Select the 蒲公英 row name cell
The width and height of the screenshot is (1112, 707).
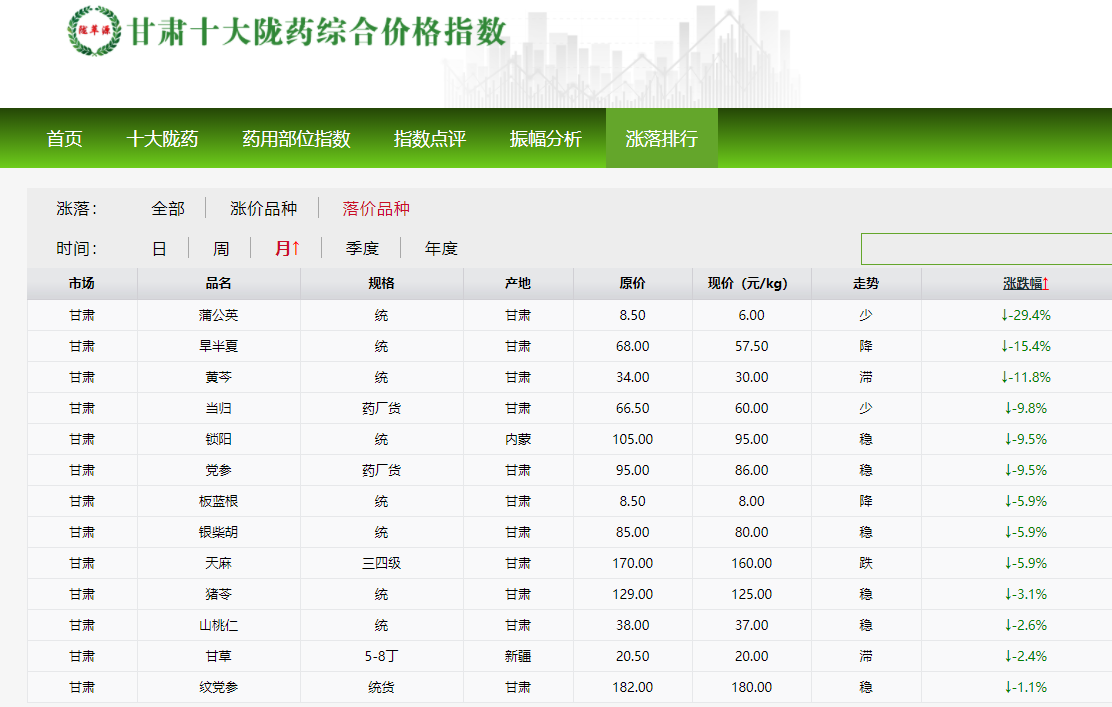(219, 316)
